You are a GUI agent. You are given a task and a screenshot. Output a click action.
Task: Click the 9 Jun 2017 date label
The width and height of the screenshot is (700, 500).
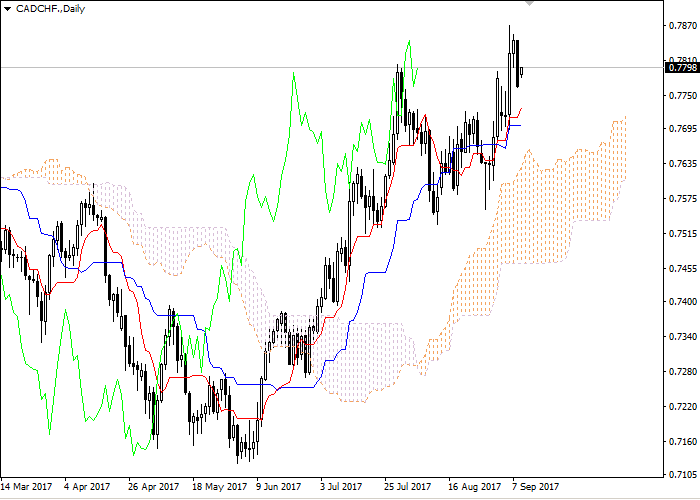[x=279, y=486]
